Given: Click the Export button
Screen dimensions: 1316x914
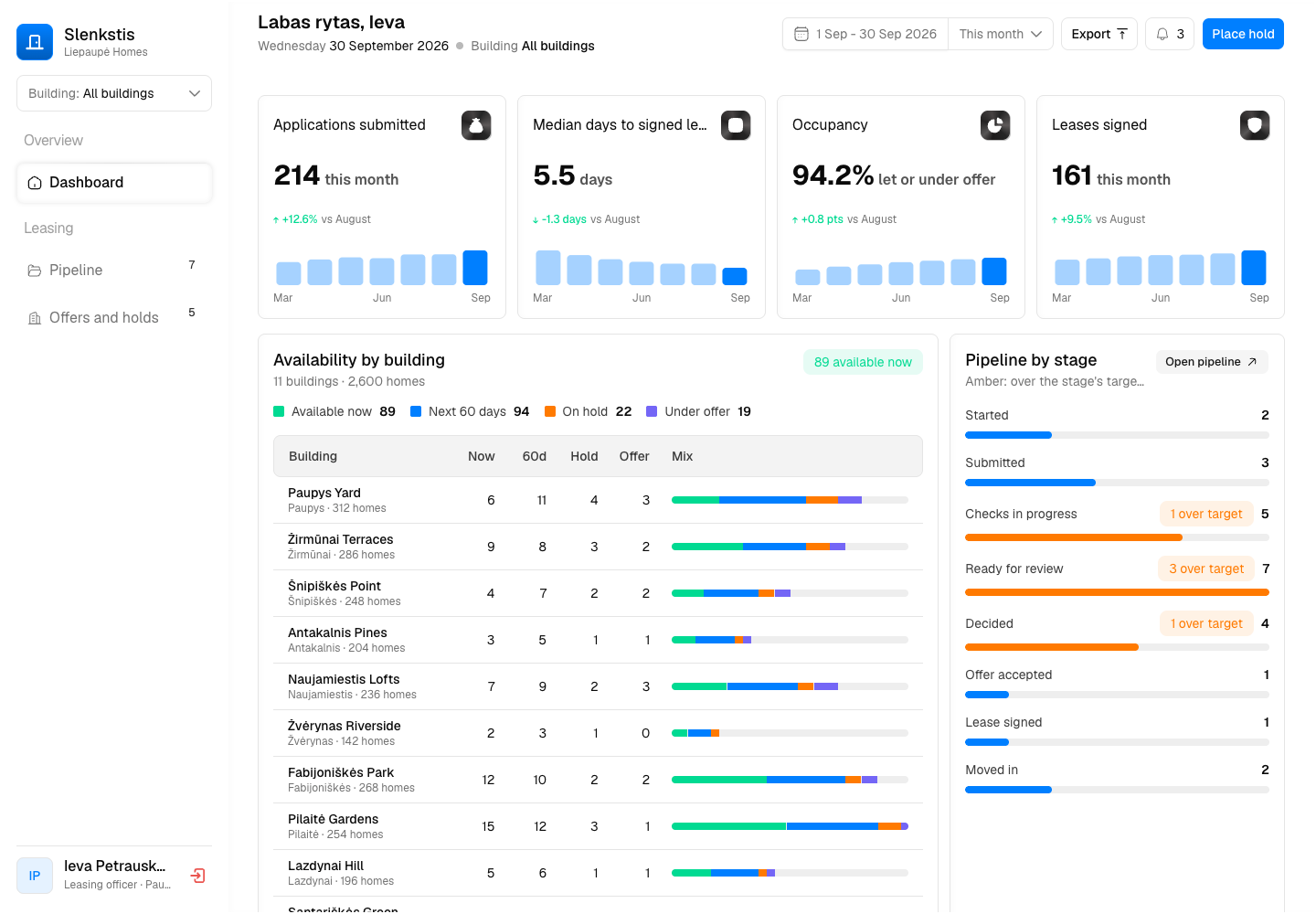Looking at the screenshot, I should [x=1099, y=34].
